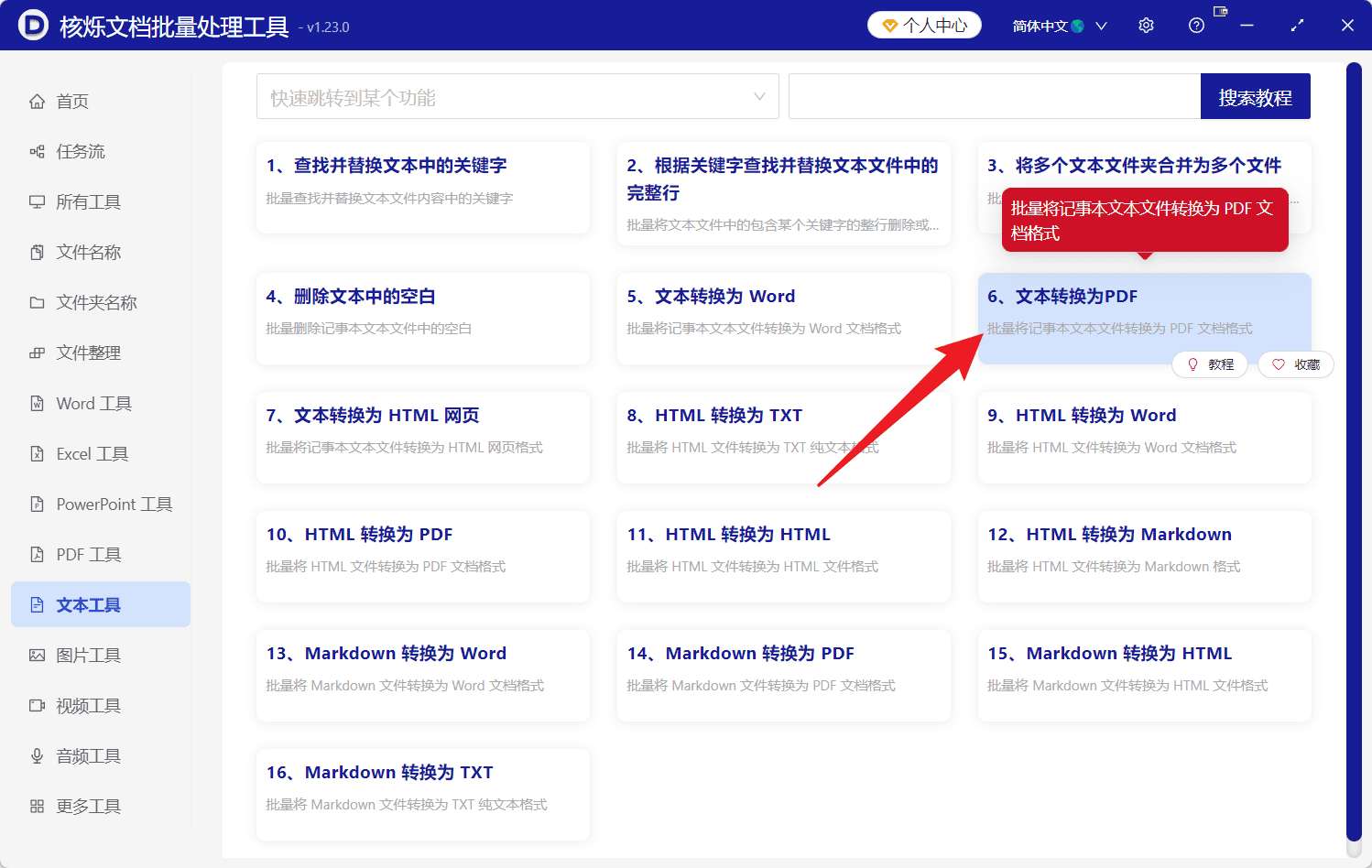Click the 任务流 workflow icon
Viewport: 1372px width, 868px height.
37,151
